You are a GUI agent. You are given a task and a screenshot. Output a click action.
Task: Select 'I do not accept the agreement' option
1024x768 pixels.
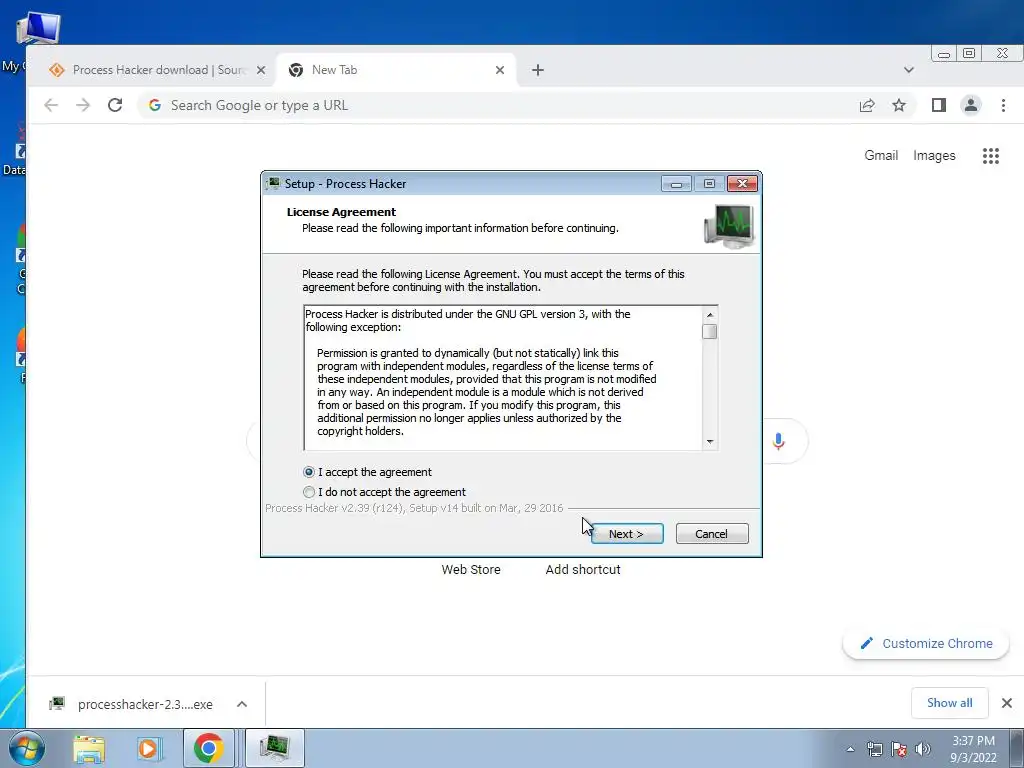[309, 492]
